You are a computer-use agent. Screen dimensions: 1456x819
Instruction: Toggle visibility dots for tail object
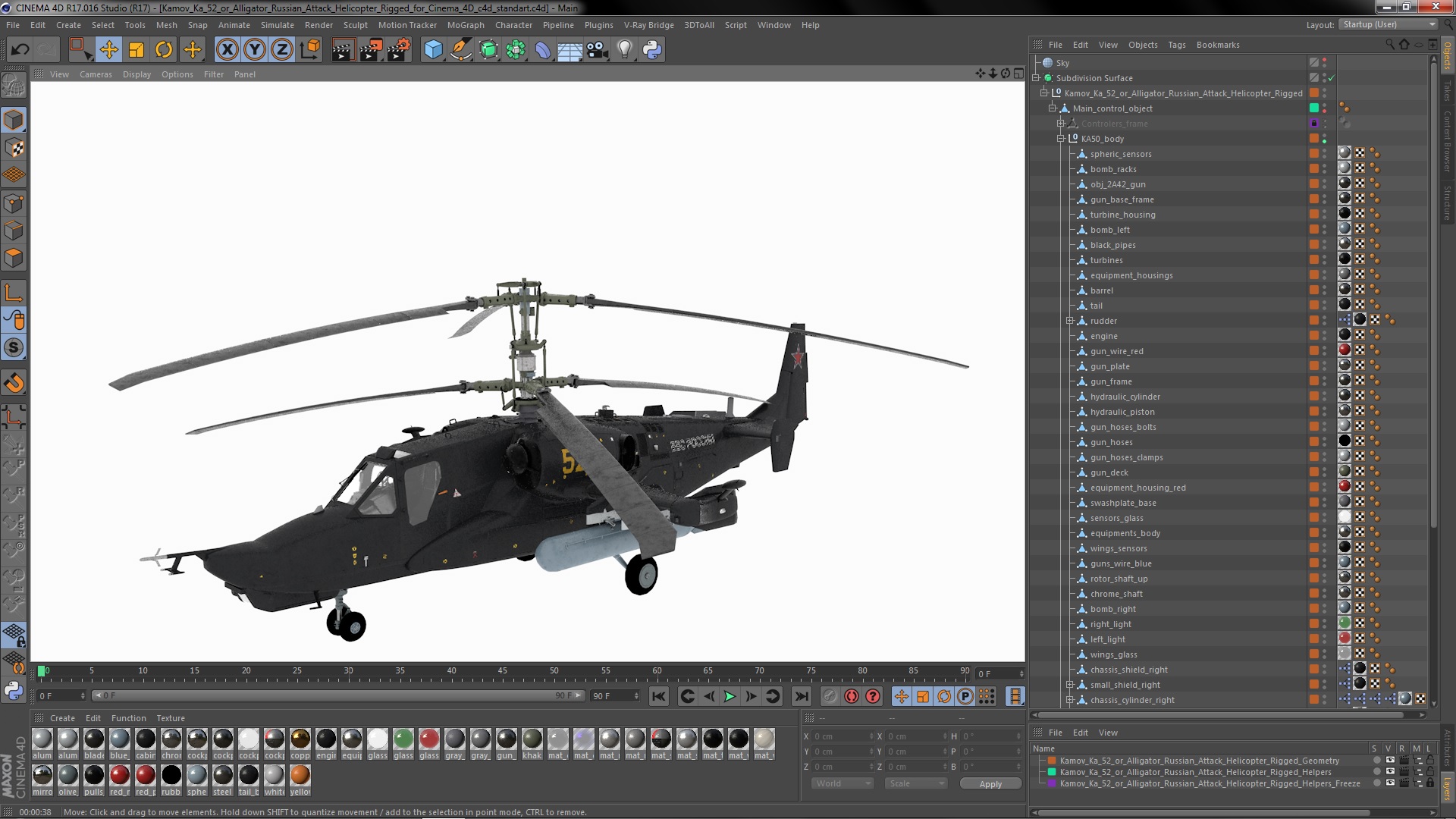point(1325,306)
